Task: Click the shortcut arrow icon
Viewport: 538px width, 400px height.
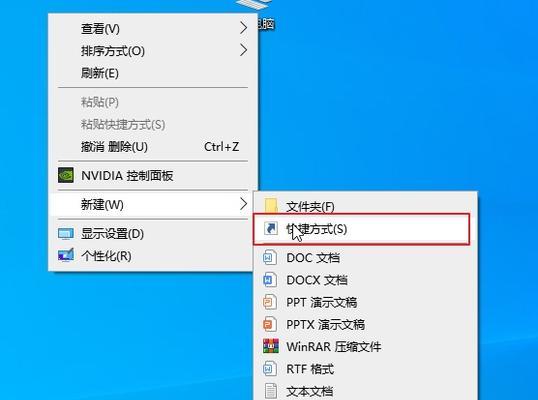Action: point(271,228)
